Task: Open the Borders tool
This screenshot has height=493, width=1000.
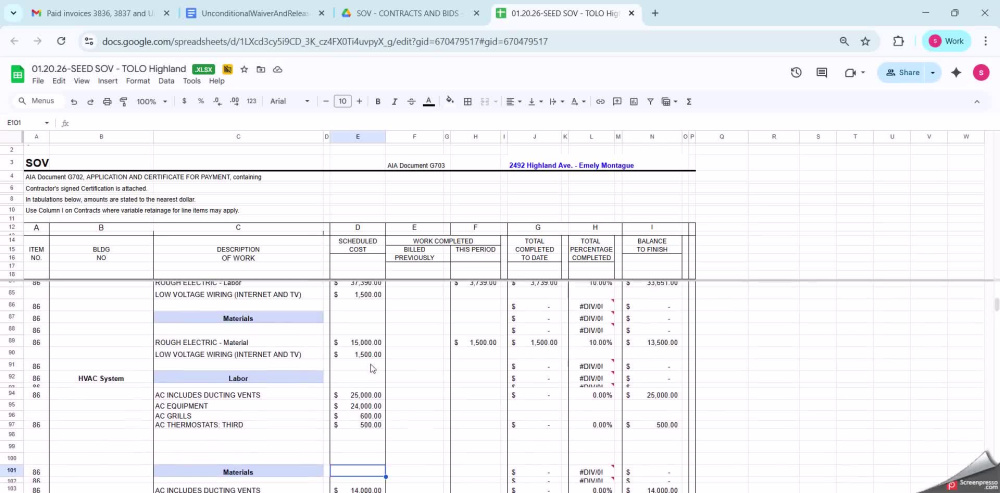Action: pos(467,101)
